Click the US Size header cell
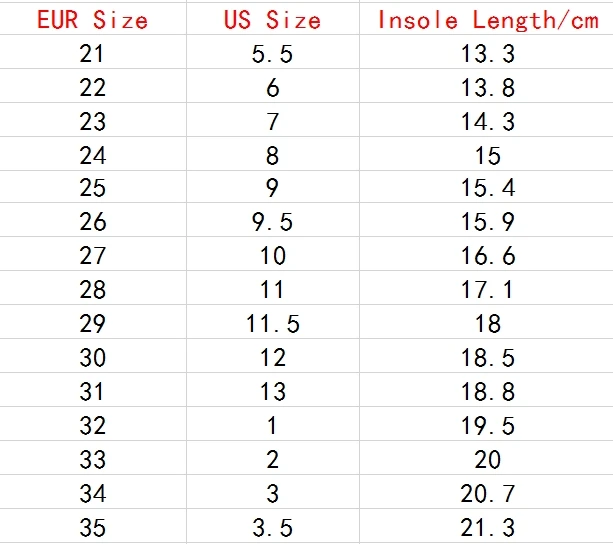This screenshot has width=613, height=544. tap(272, 19)
